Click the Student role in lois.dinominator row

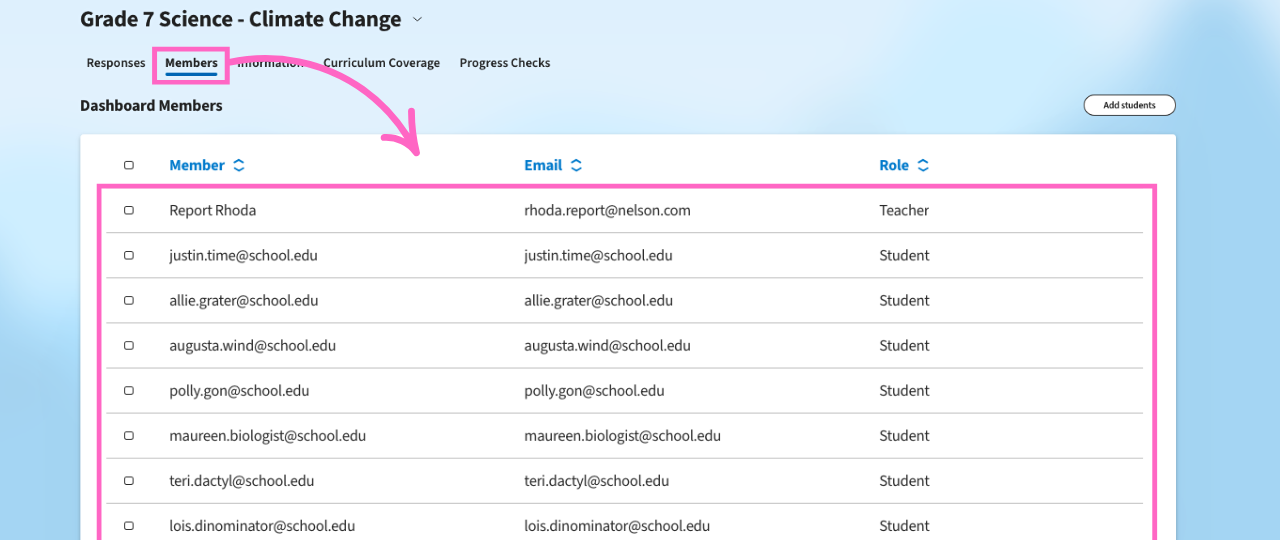tap(904, 525)
